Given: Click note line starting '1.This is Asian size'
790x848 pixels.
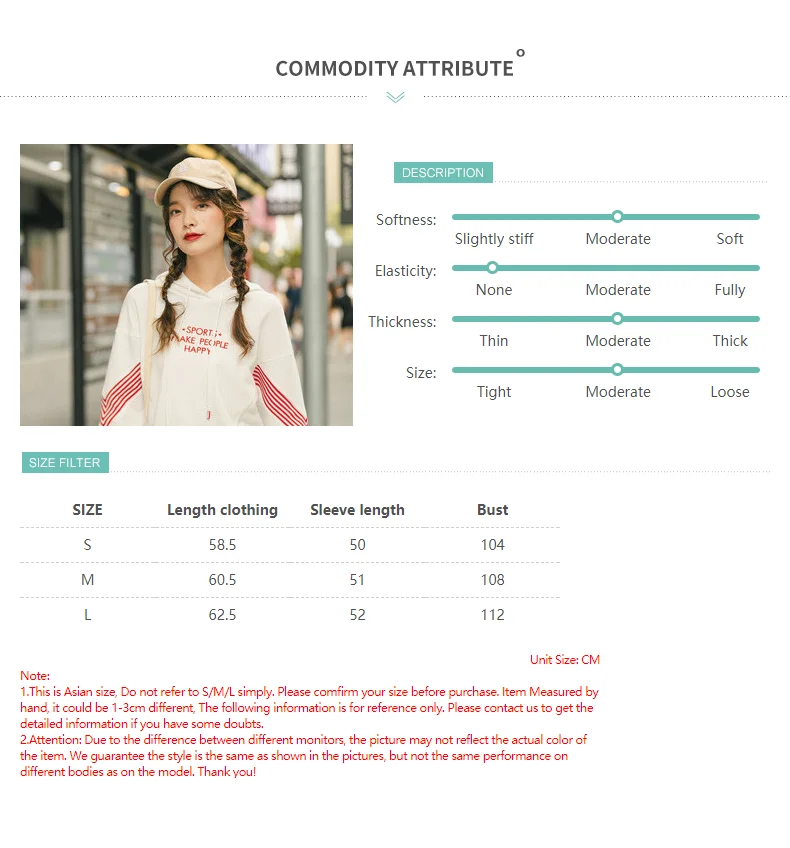Looking at the screenshot, I should pyautogui.click(x=309, y=692).
